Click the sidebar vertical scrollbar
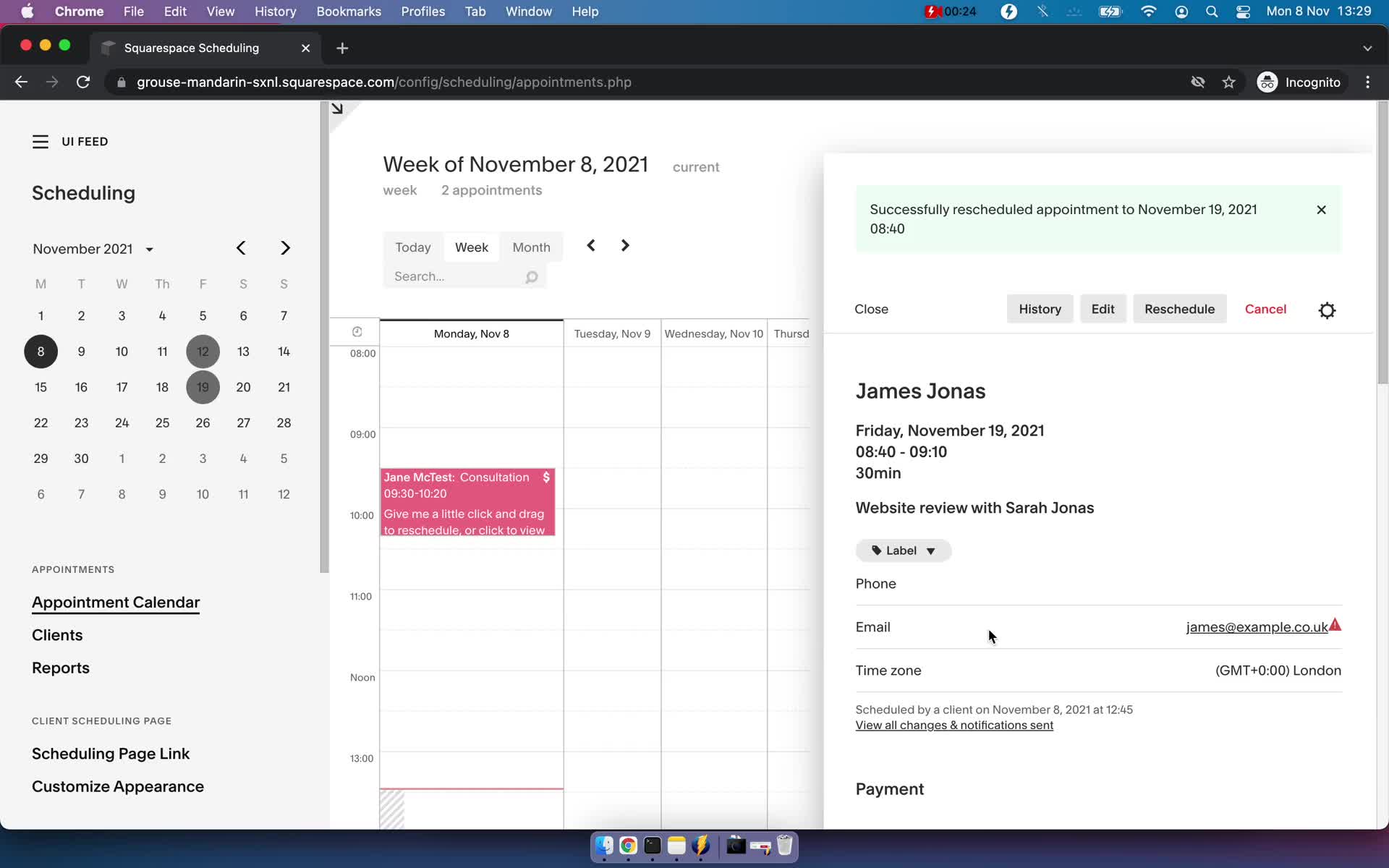This screenshot has height=868, width=1389. (324, 337)
